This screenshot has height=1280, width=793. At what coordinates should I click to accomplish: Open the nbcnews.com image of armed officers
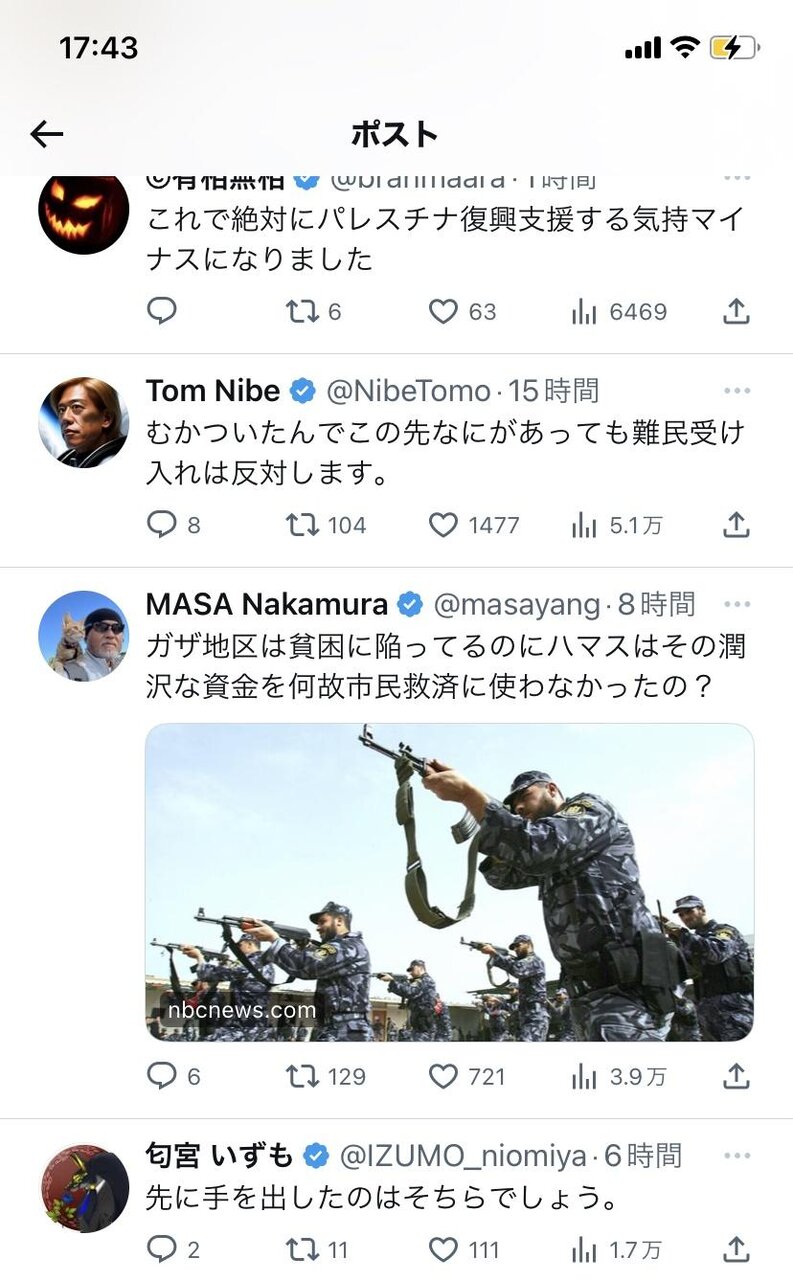(449, 882)
